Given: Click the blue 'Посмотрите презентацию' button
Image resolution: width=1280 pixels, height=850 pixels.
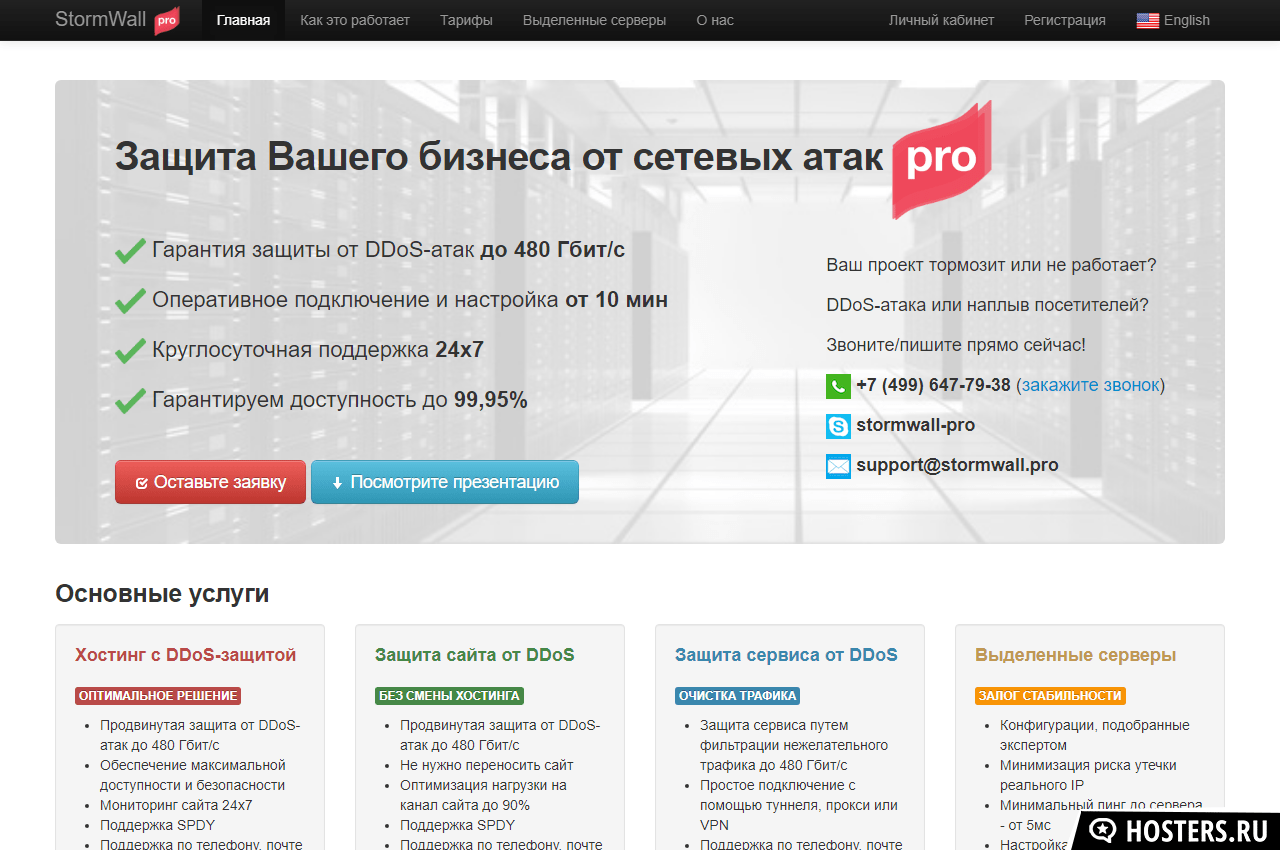Looking at the screenshot, I should (445, 481).
